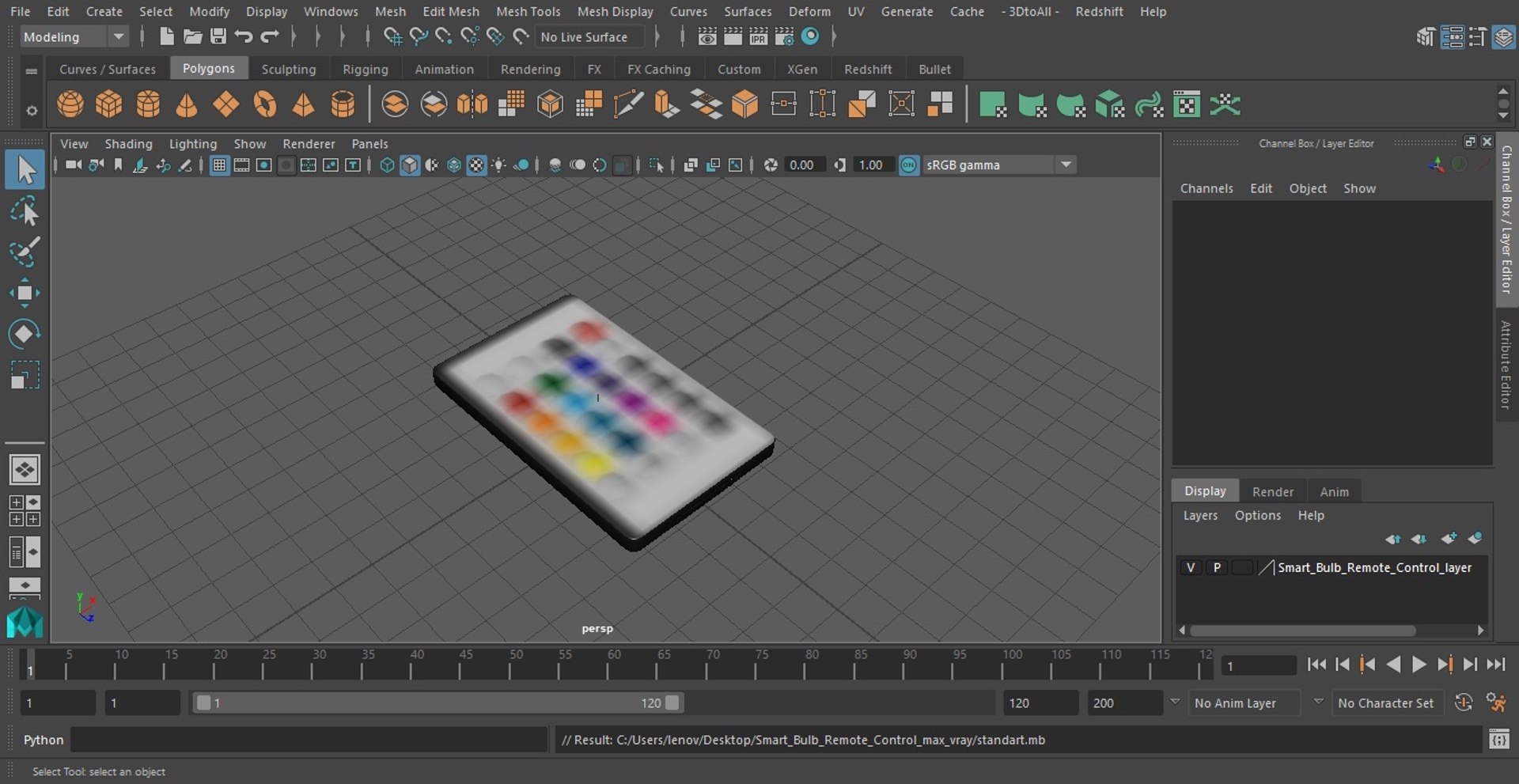Open the Script Editor icon
The height and width of the screenshot is (784, 1519).
click(x=1498, y=740)
